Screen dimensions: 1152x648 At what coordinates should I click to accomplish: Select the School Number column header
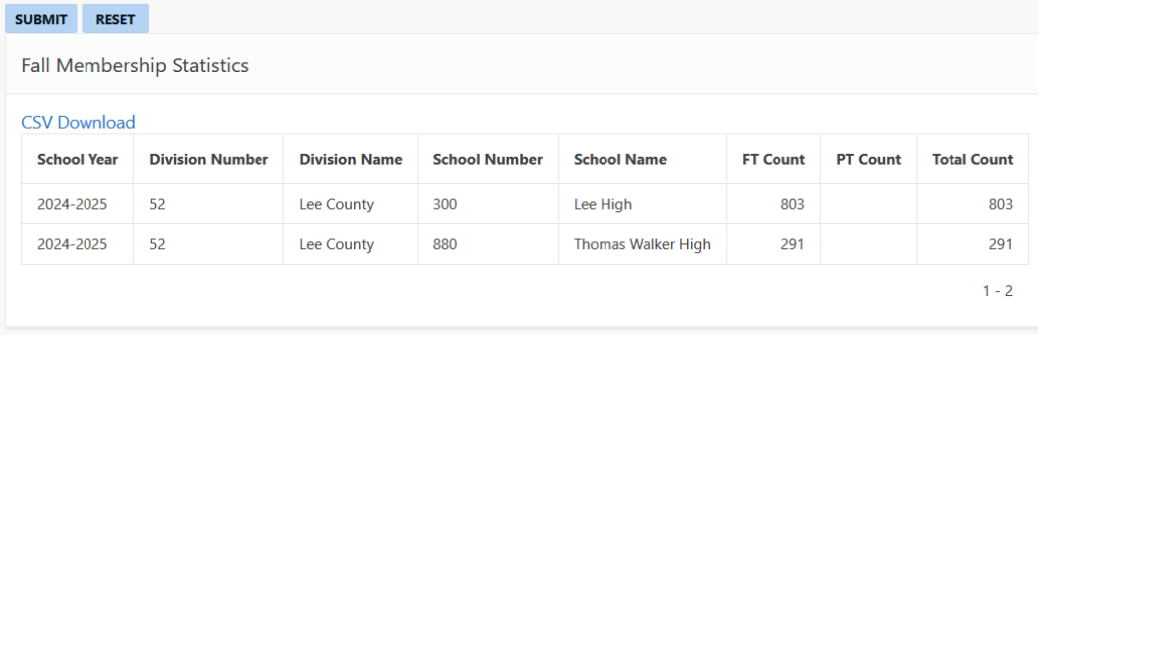point(488,159)
